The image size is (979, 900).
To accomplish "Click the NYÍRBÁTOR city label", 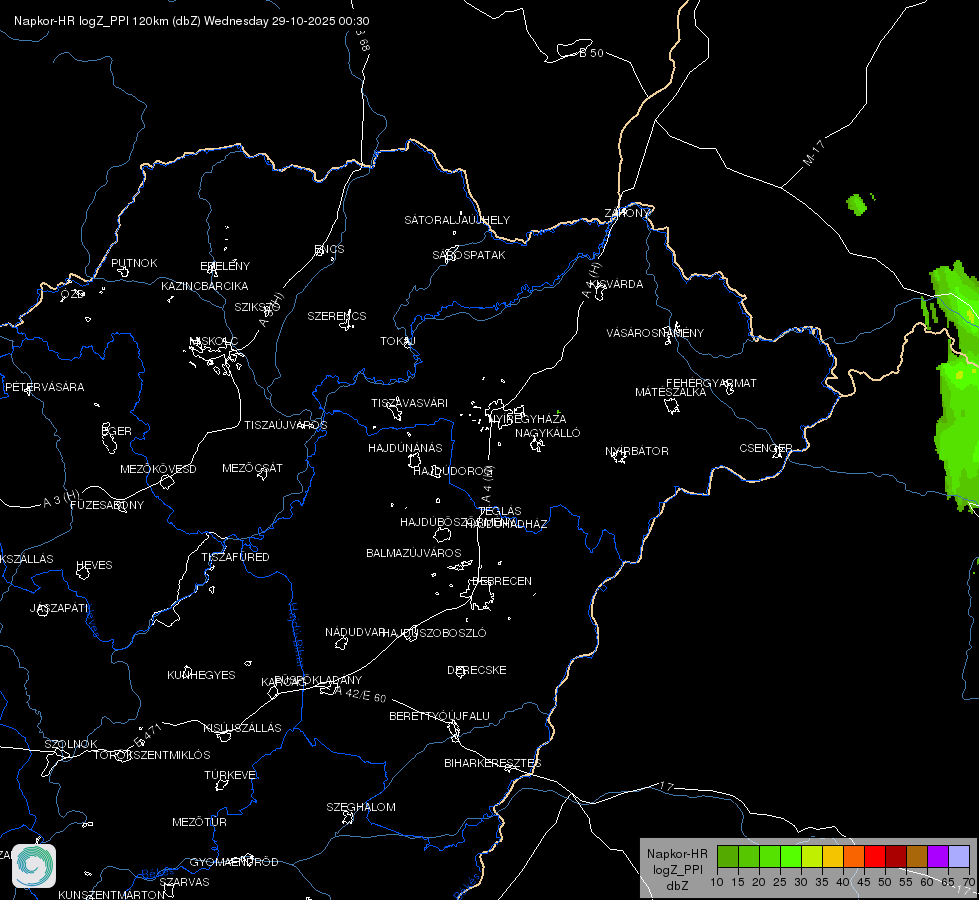I will (x=637, y=451).
